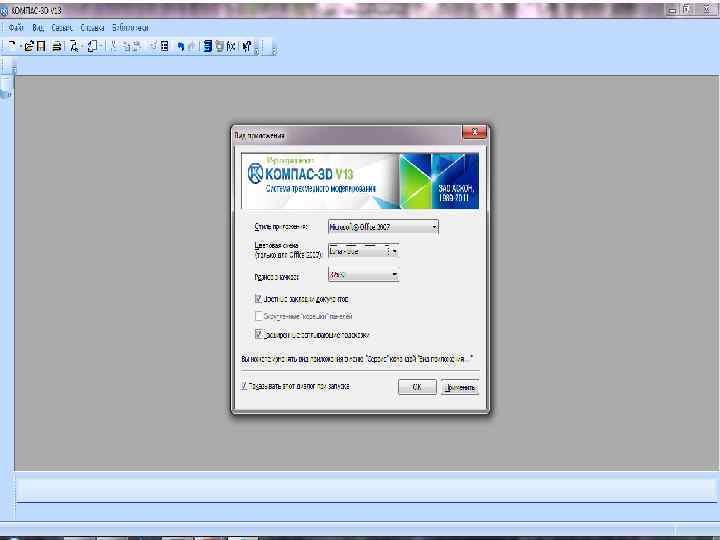Click the Open file toolbar icon
Image resolution: width=720 pixels, height=540 pixels.
(29, 46)
